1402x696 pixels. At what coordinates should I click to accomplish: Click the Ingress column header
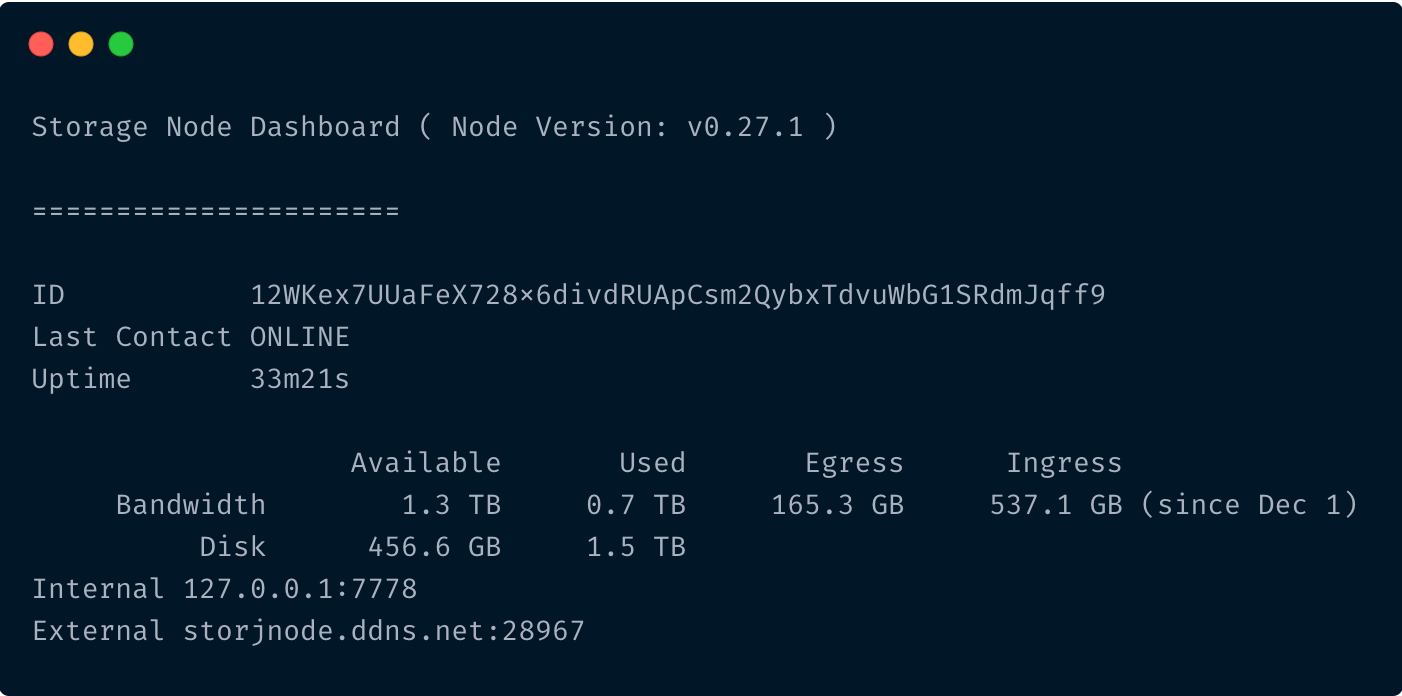1064,464
